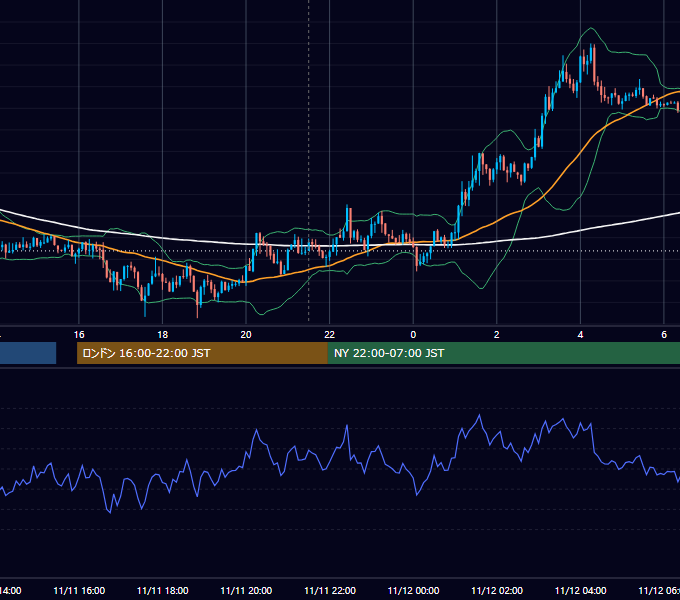
Task: Click the 11/12 04:00 date label
Action: pos(581,591)
